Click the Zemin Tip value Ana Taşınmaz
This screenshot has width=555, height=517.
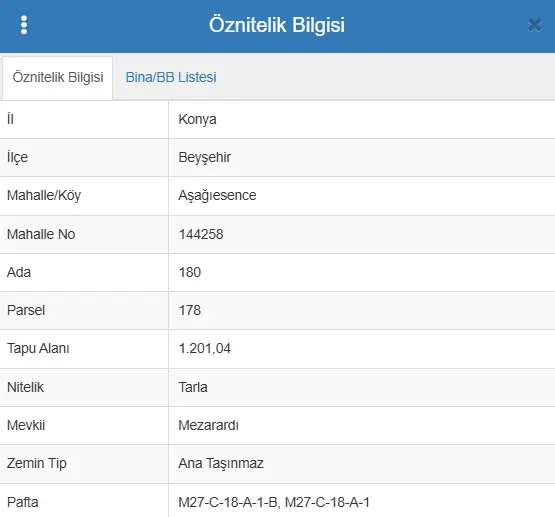tap(221, 464)
